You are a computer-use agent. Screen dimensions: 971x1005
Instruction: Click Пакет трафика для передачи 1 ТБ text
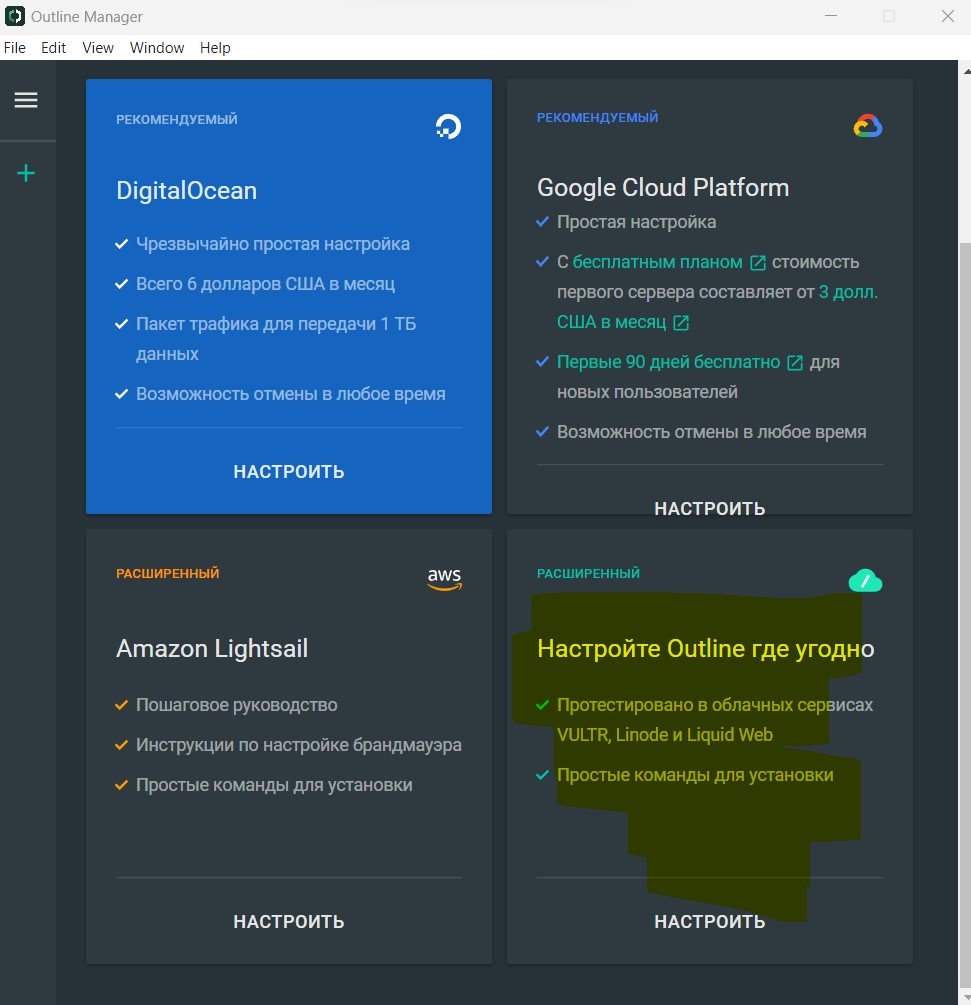click(x=276, y=324)
